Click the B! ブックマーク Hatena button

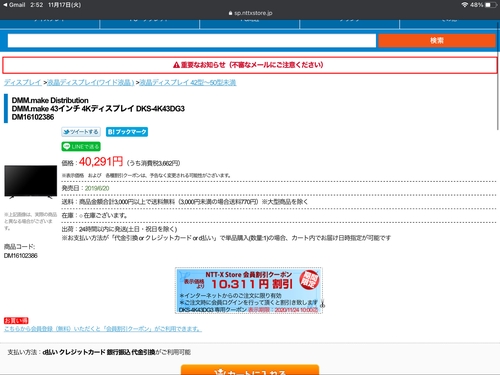(127, 132)
